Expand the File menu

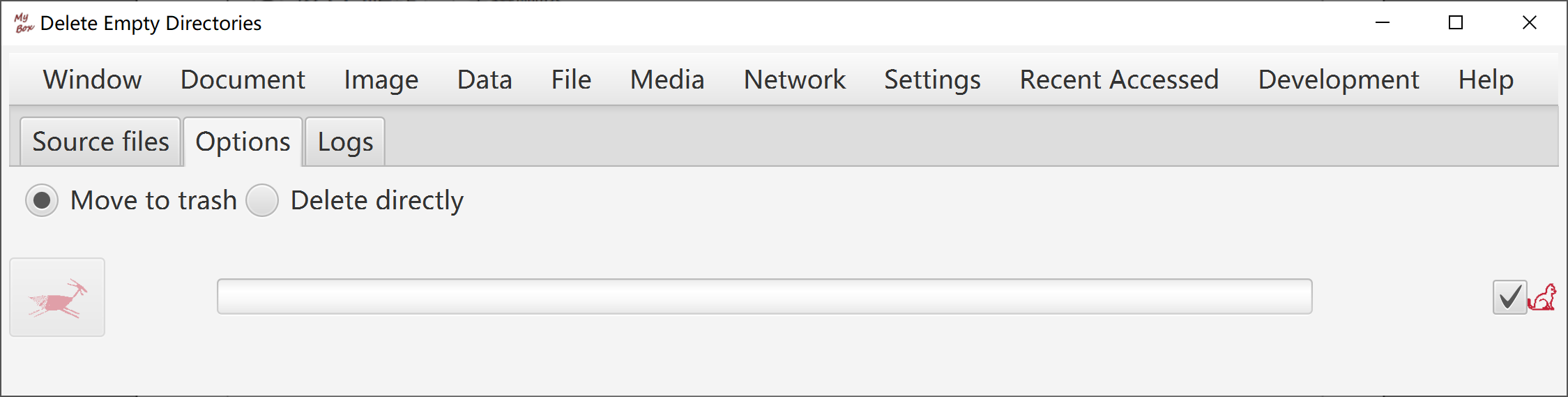pyautogui.click(x=571, y=80)
